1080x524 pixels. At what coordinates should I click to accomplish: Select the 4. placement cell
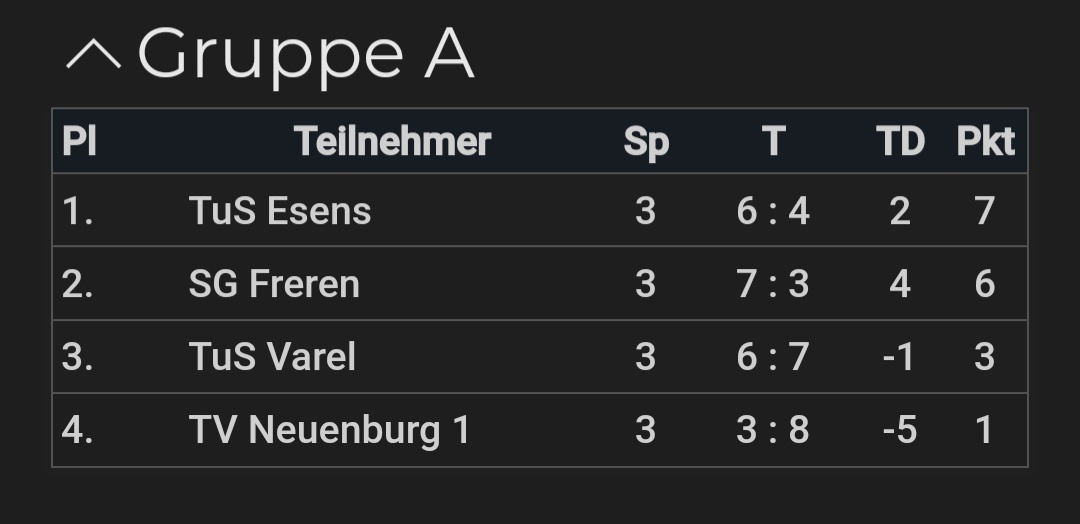(x=77, y=430)
